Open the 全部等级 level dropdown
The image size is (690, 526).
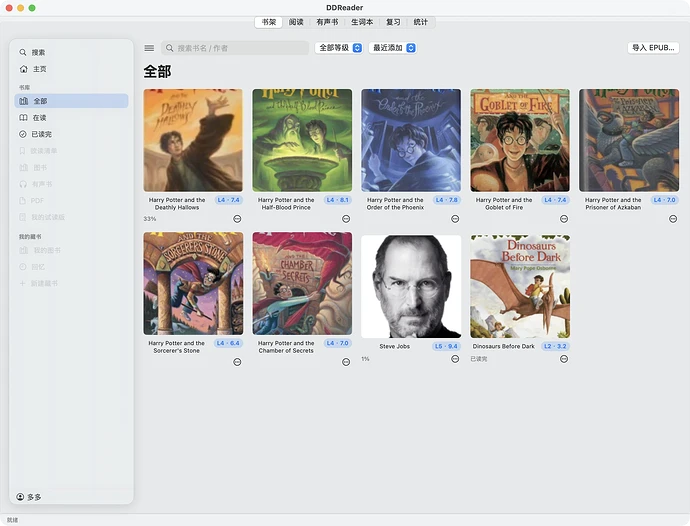tap(339, 48)
